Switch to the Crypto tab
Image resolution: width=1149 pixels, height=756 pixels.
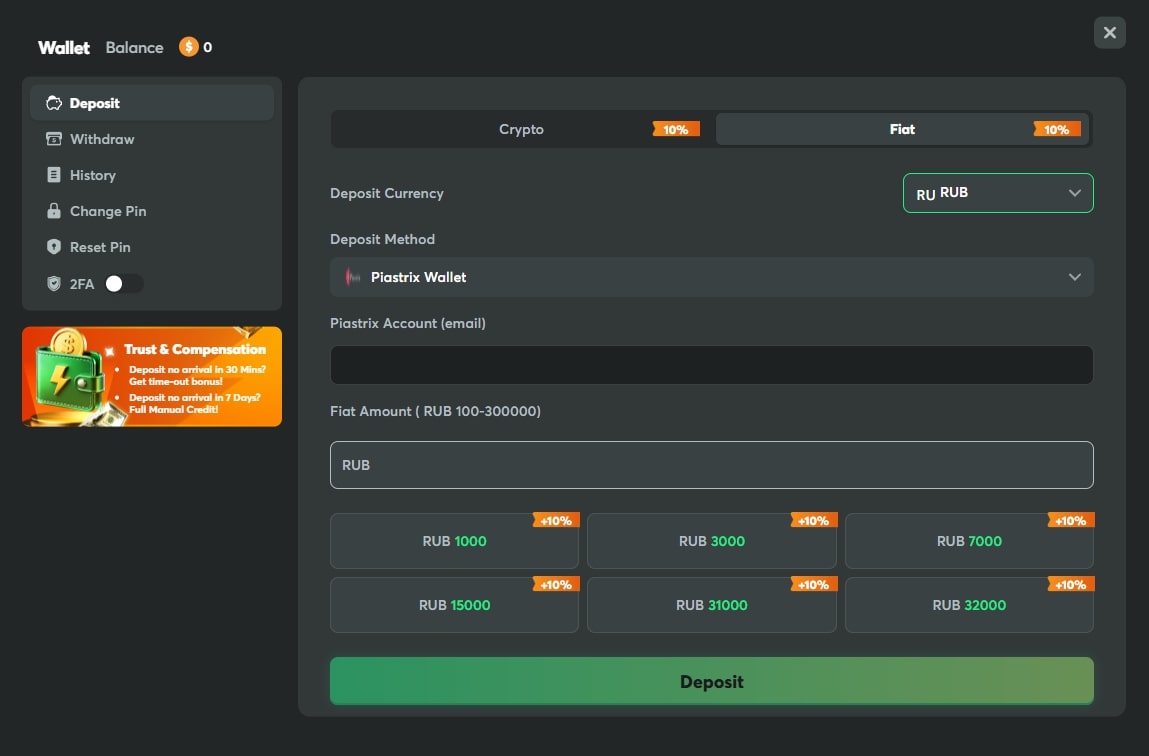pos(521,129)
